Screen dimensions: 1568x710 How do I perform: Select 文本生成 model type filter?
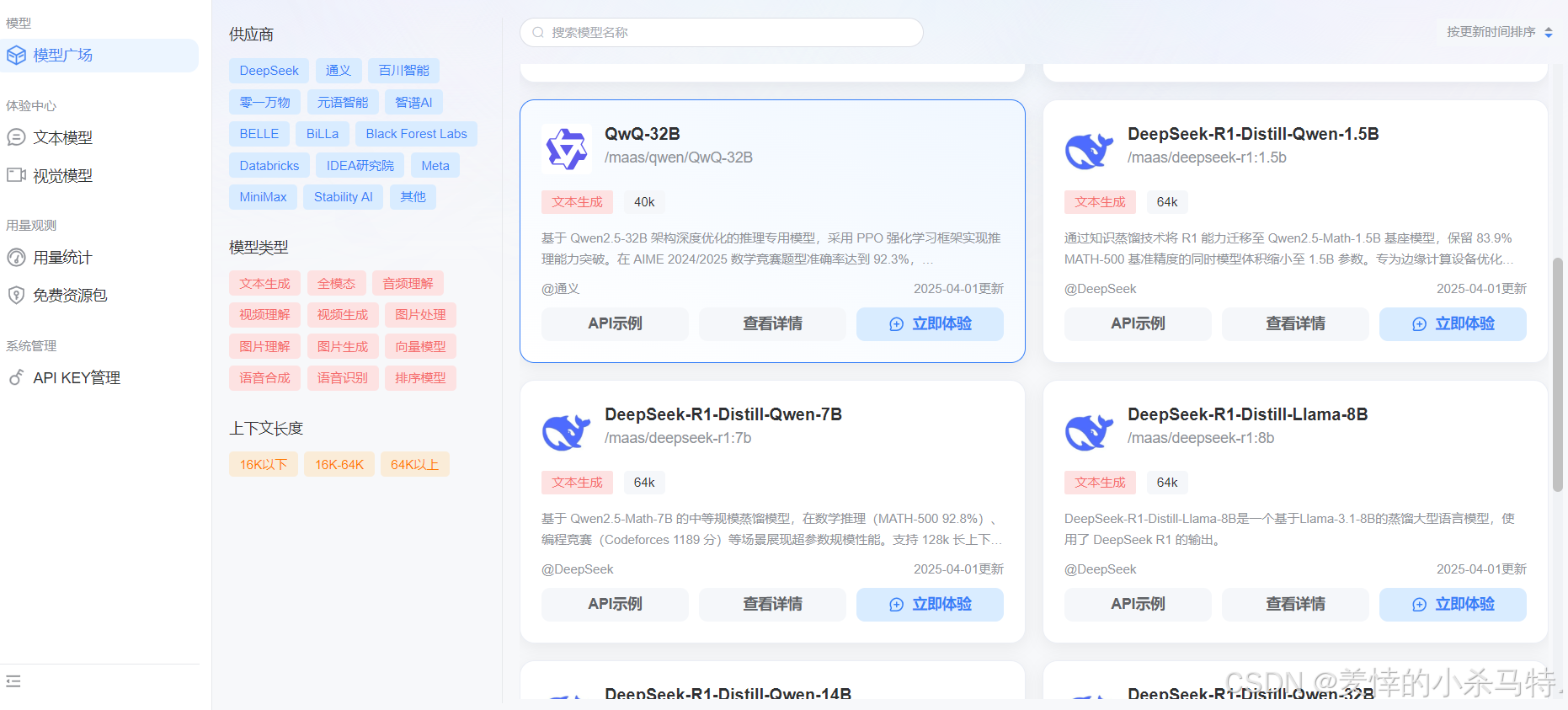click(x=264, y=284)
